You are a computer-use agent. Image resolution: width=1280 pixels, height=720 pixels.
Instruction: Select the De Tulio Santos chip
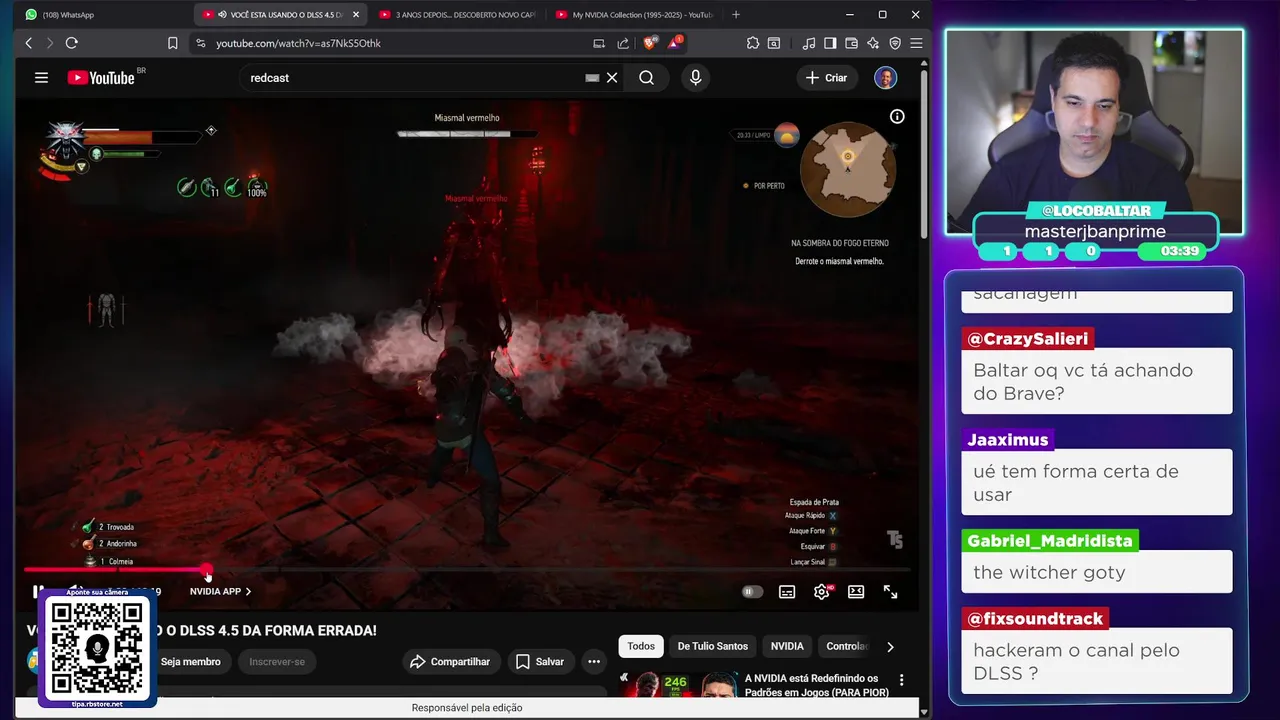tap(713, 646)
